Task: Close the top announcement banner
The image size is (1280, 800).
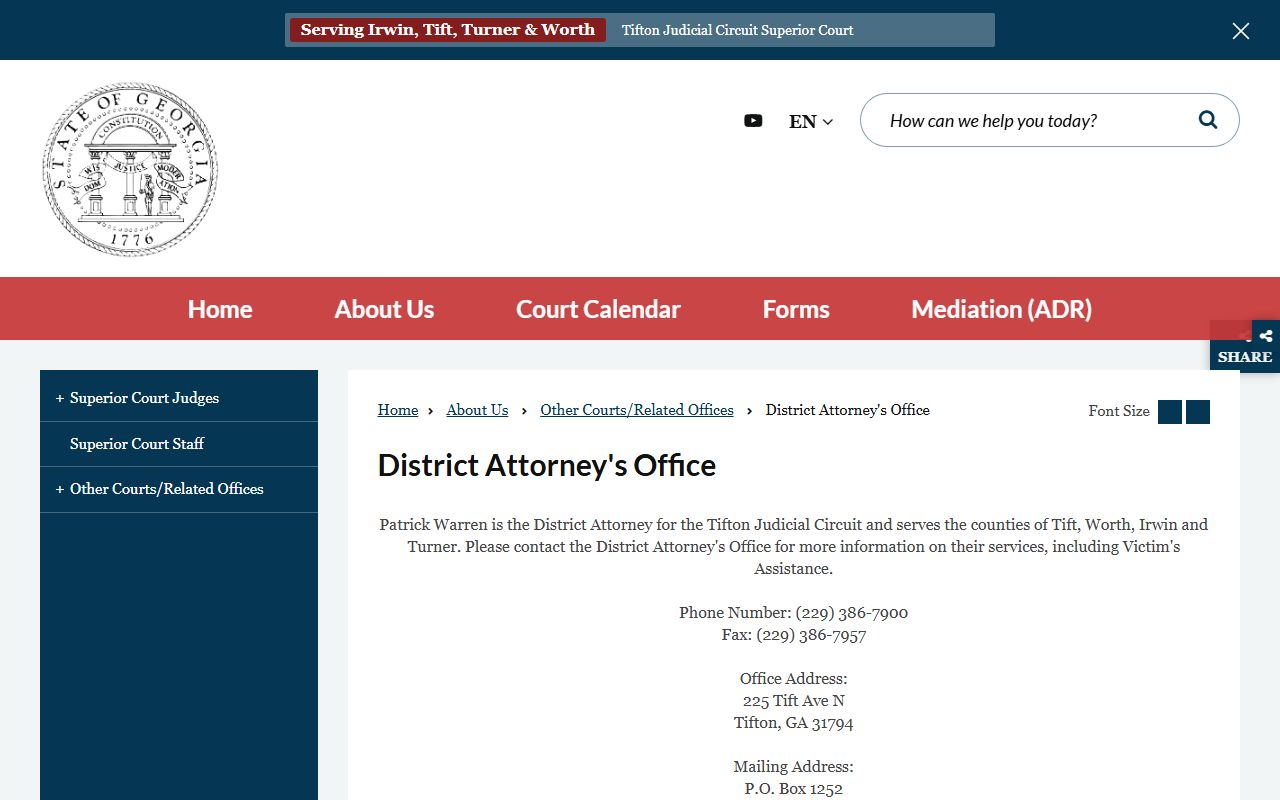Action: click(x=1241, y=31)
